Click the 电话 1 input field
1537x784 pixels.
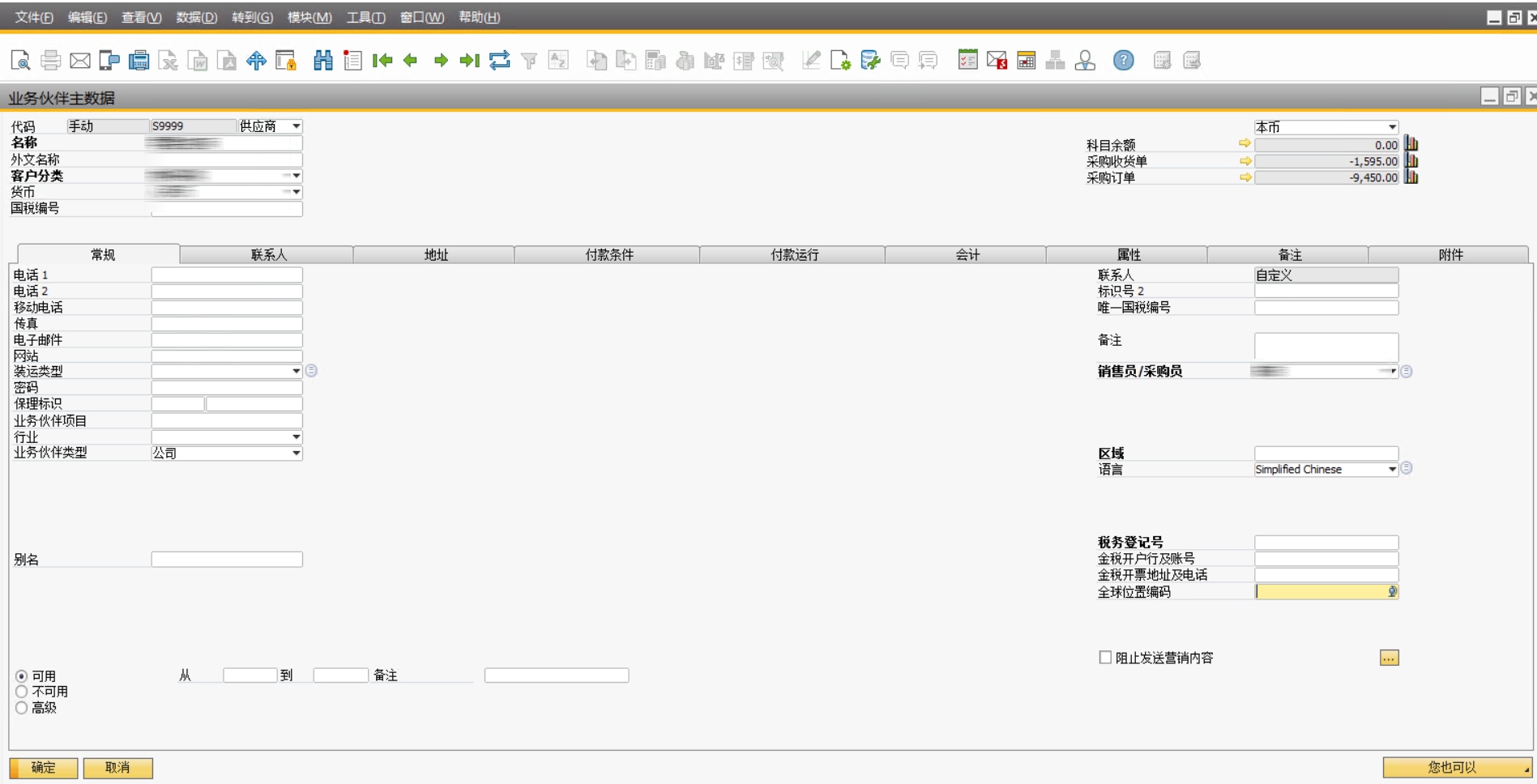227,275
